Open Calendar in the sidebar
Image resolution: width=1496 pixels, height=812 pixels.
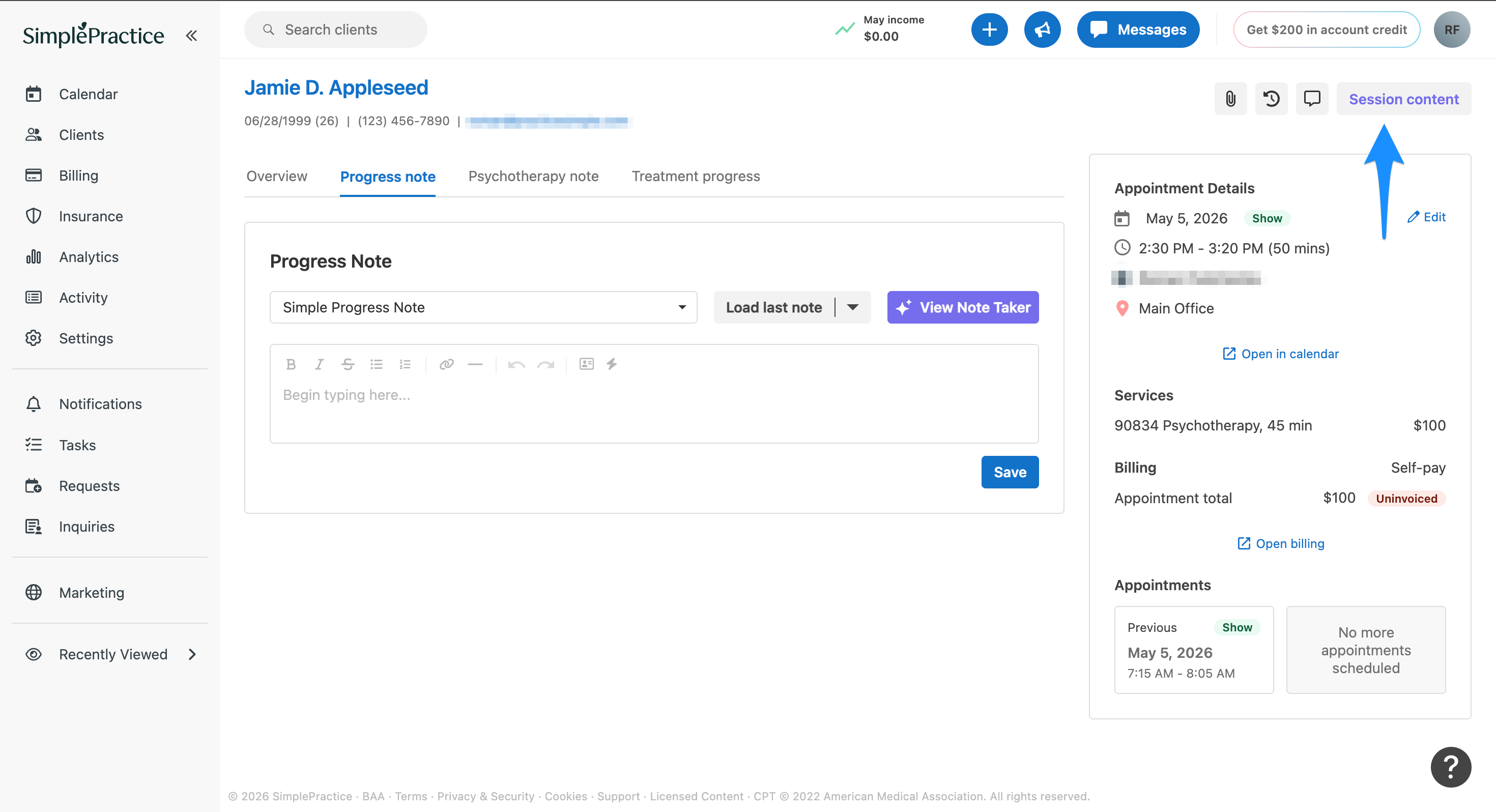point(88,94)
